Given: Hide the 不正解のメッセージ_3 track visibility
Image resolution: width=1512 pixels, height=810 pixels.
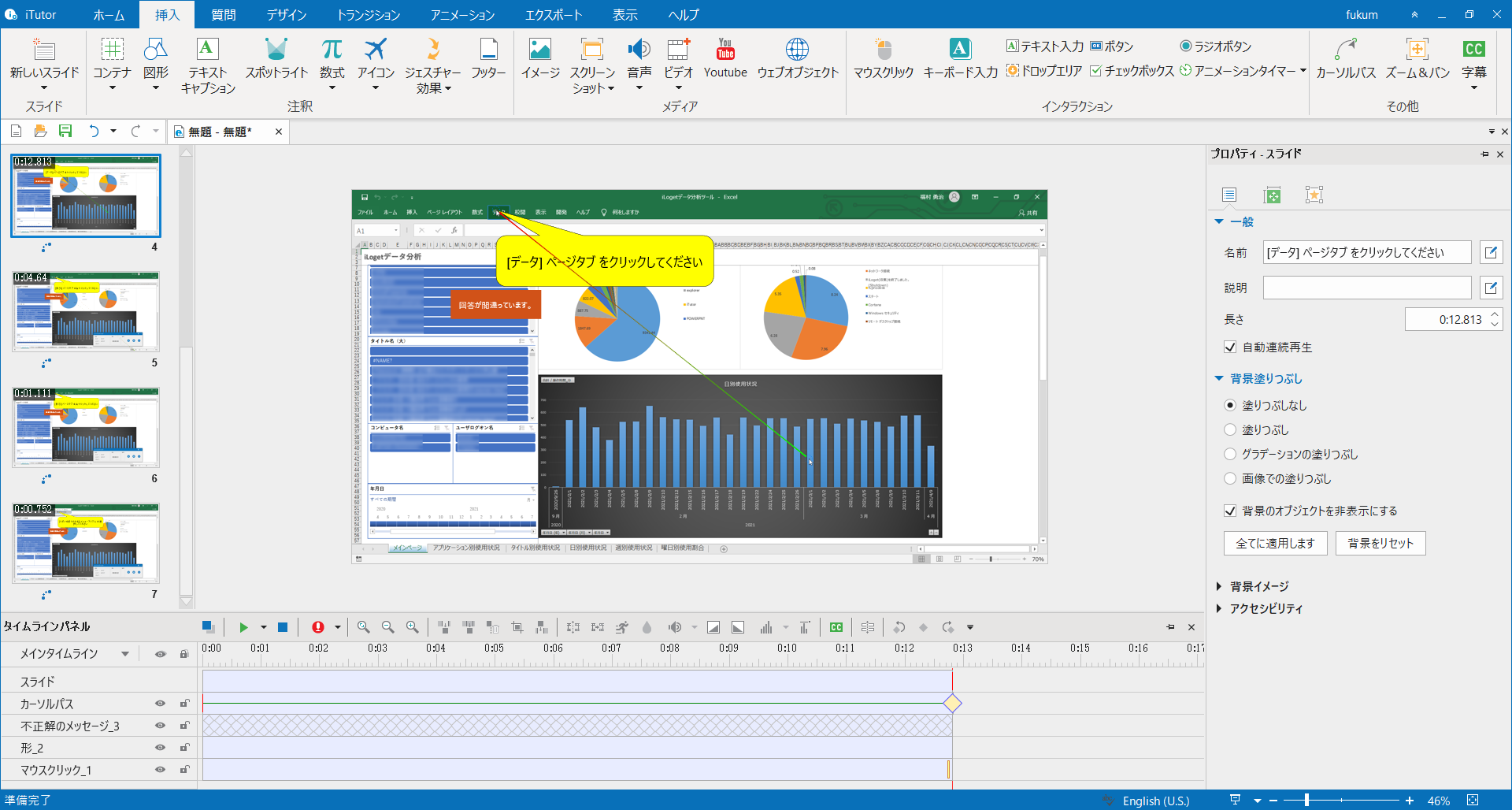Looking at the screenshot, I should (160, 726).
